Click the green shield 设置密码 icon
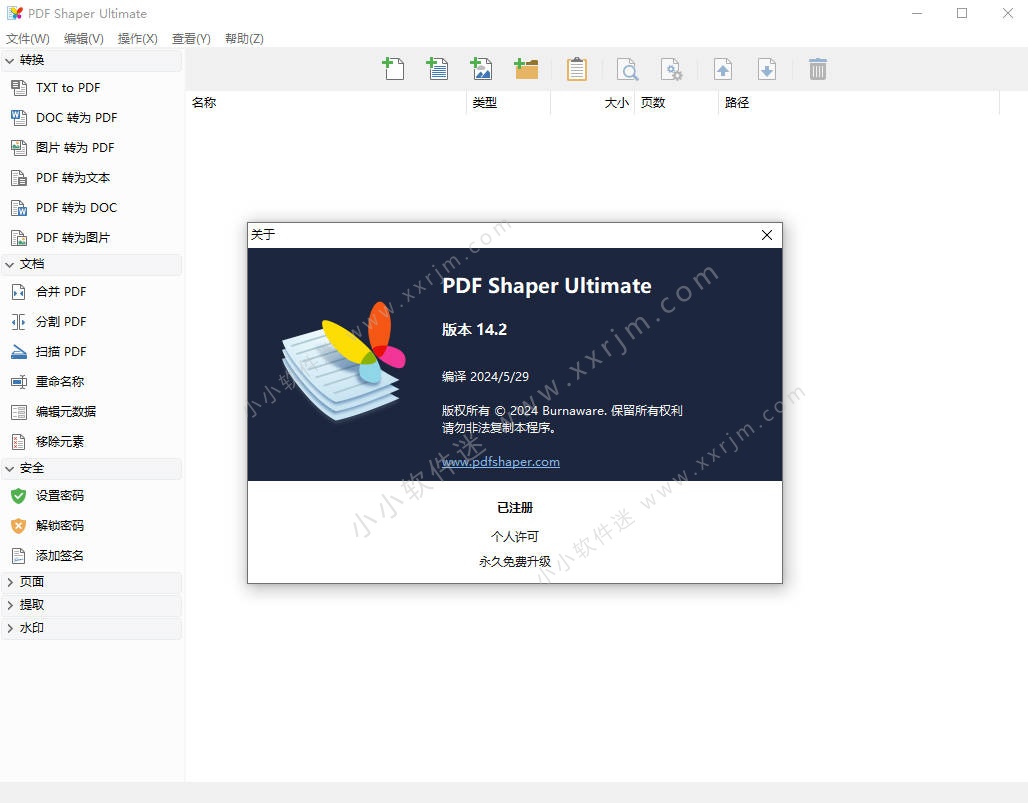 tap(19, 496)
